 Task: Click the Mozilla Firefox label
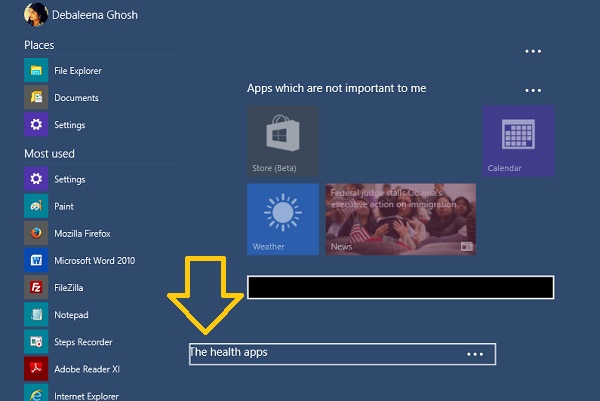pos(82,234)
